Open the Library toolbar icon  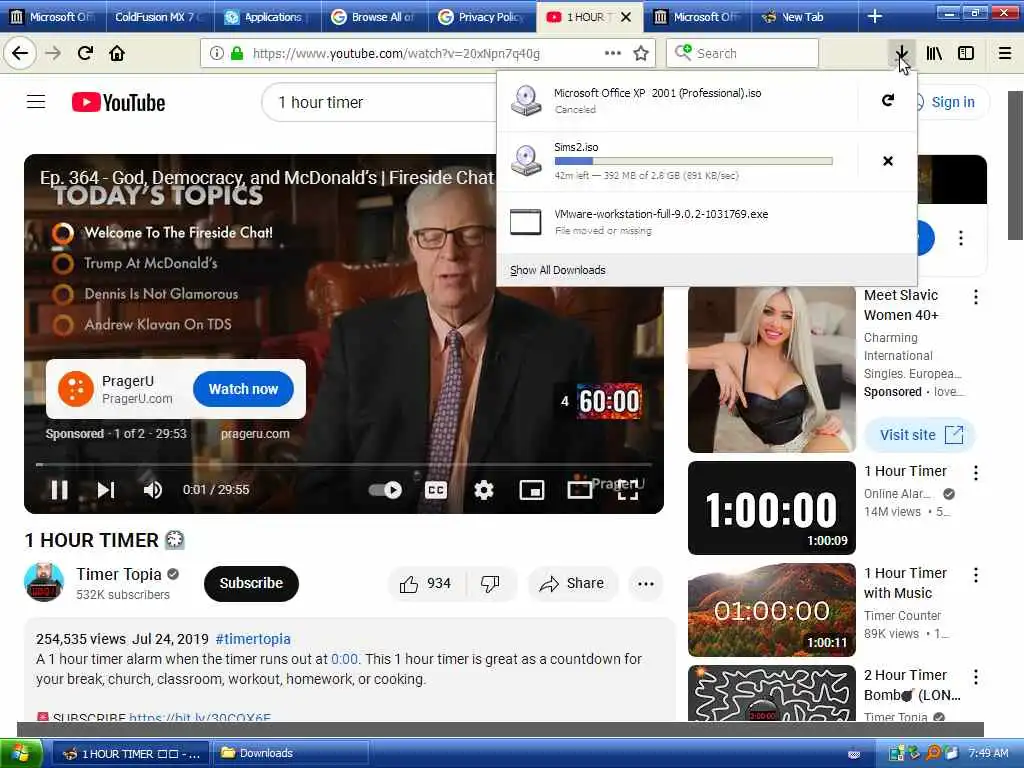tap(934, 53)
